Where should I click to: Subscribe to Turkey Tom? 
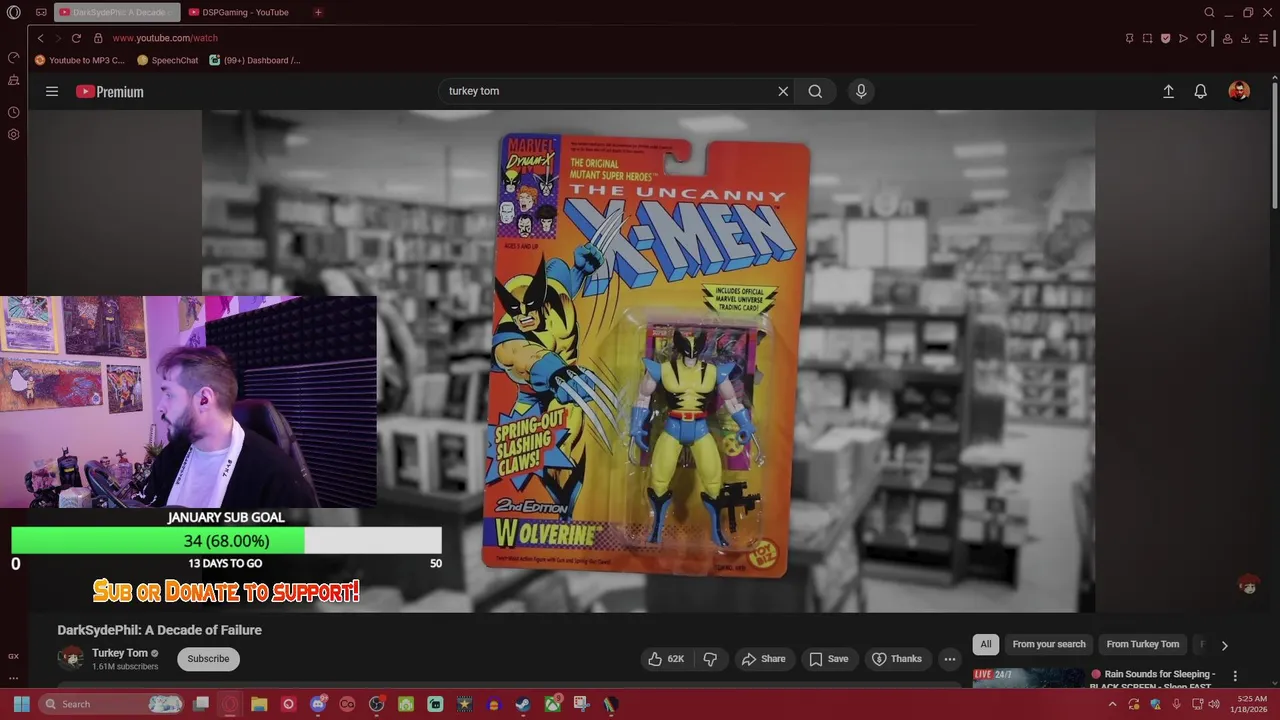point(208,659)
